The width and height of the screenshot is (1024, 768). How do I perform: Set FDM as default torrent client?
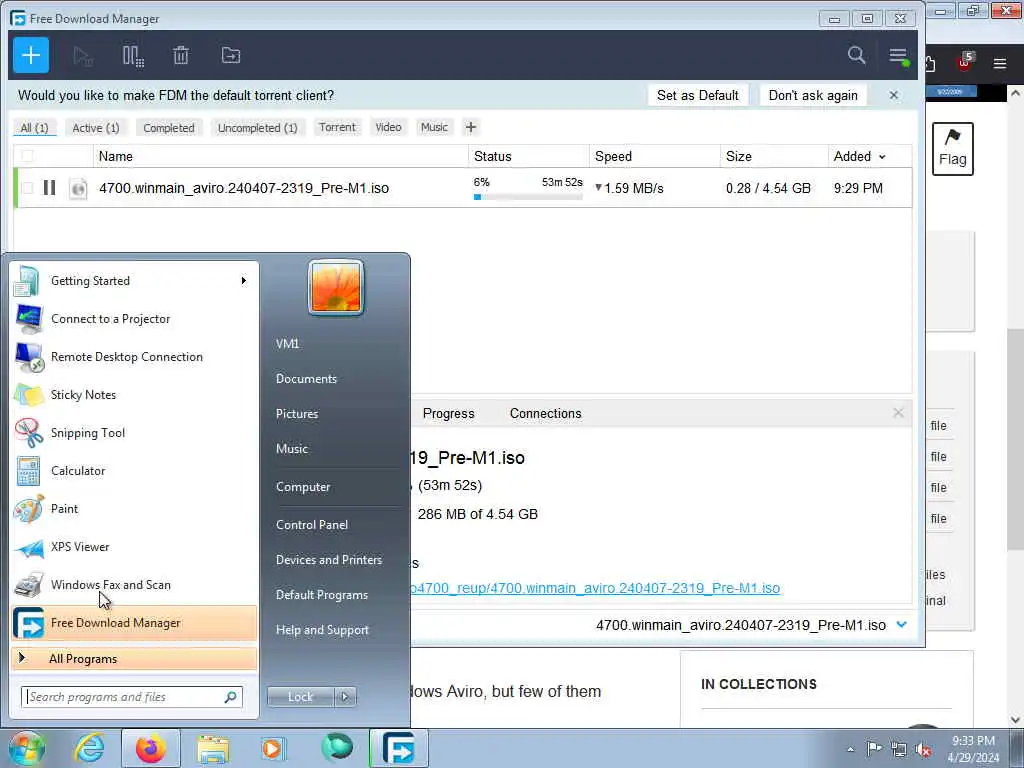click(x=697, y=95)
